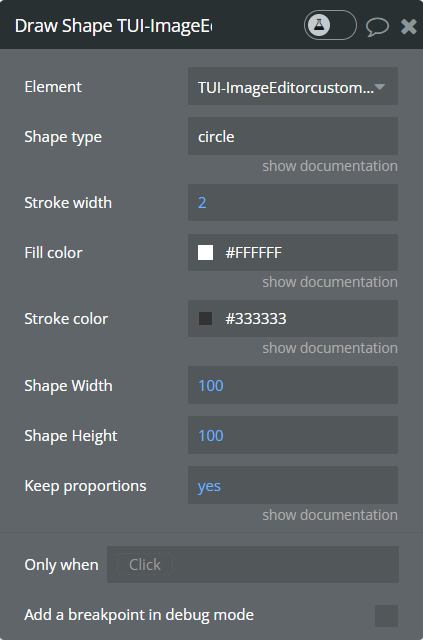Toggle the experimental flask switch
The height and width of the screenshot is (640, 423).
tap(330, 25)
